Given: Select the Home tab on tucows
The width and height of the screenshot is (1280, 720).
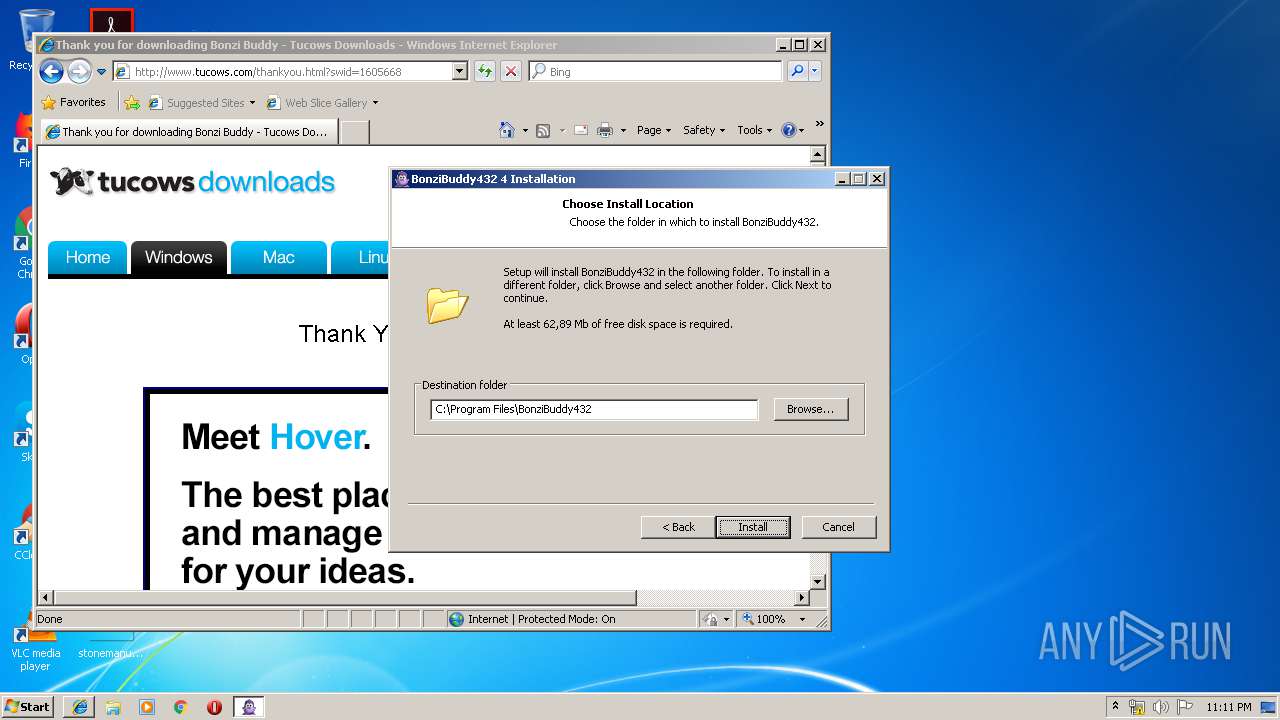Looking at the screenshot, I should [x=87, y=257].
